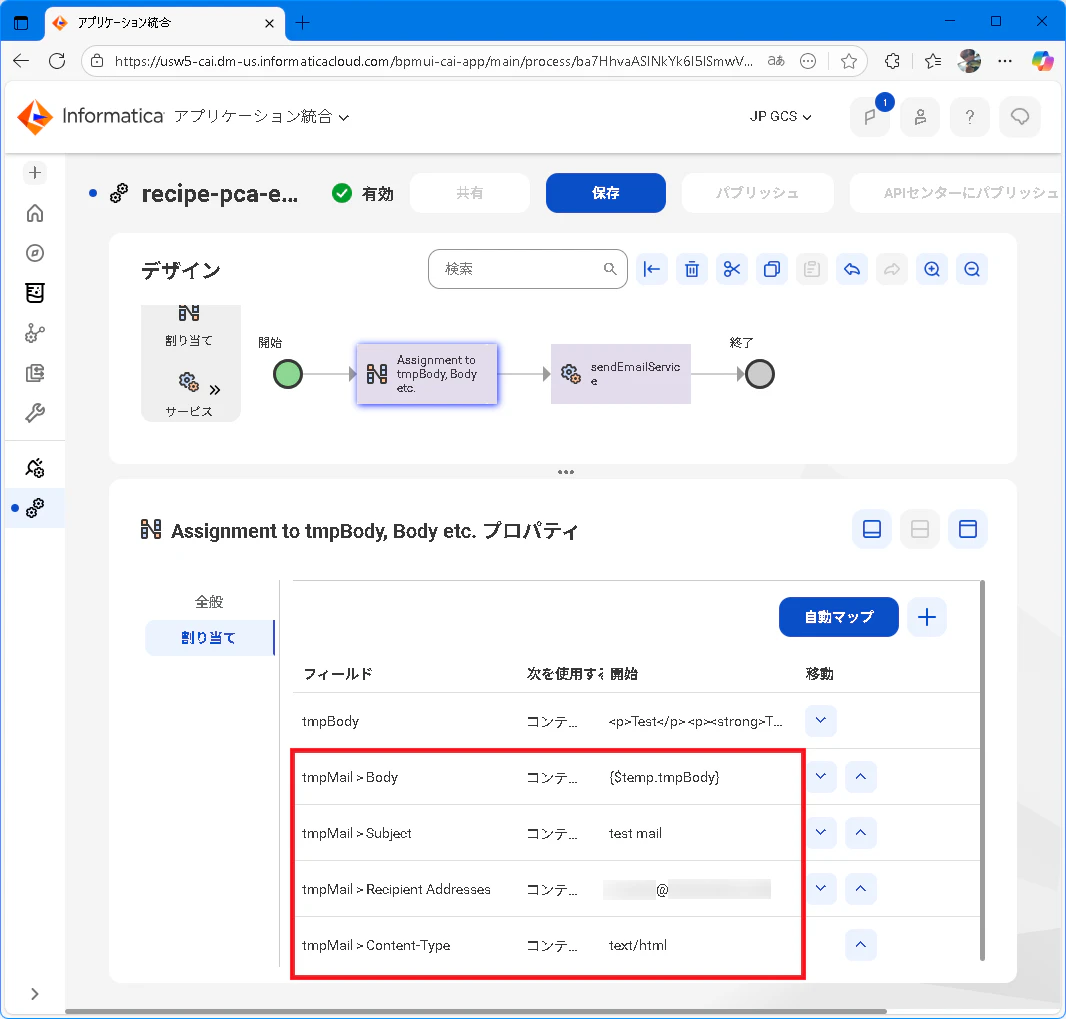Click the undo arrow icon
Viewport: 1066px width, 1019px height.
tap(852, 269)
